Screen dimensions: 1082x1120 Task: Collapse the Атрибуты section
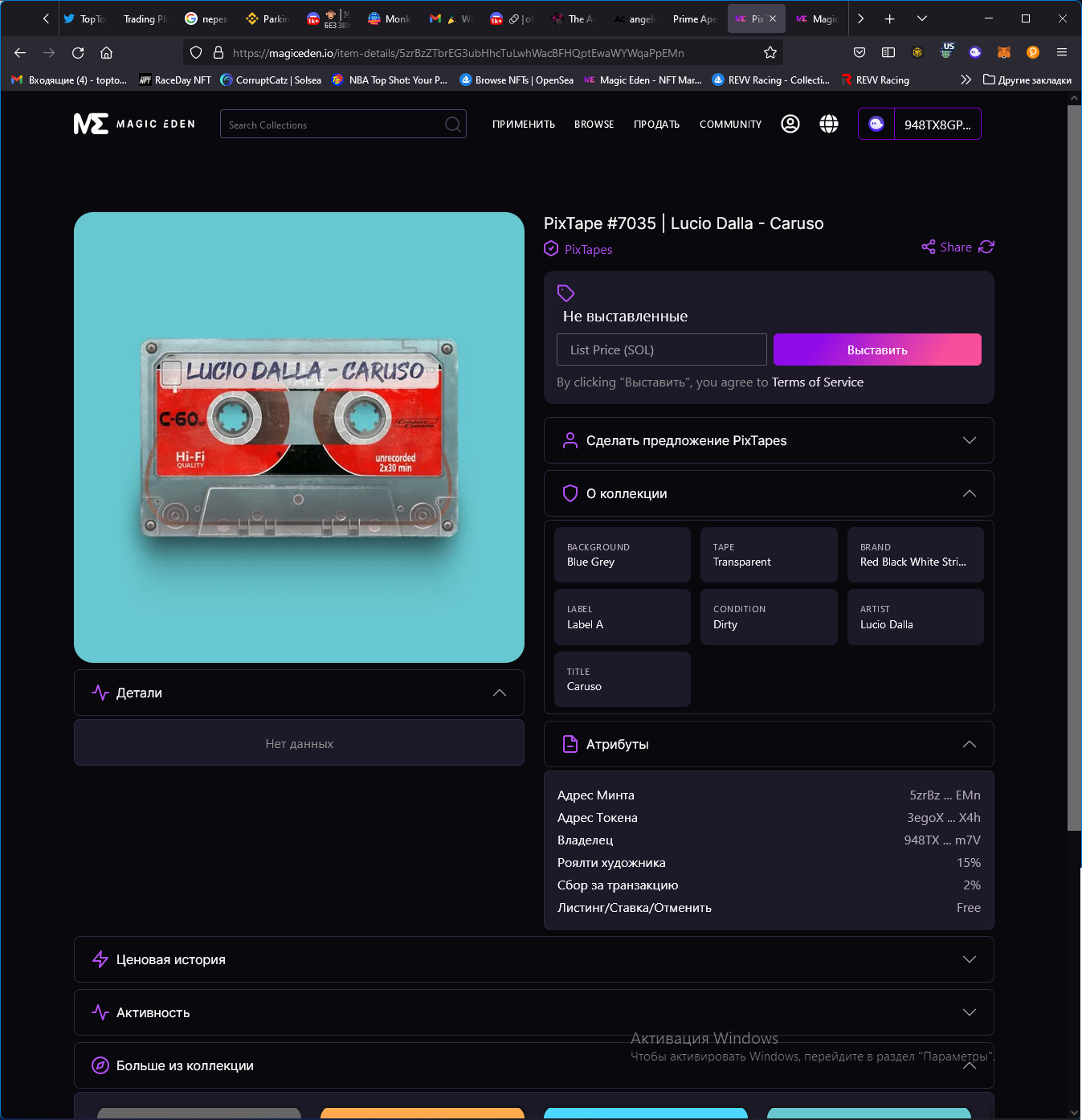[x=769, y=744]
